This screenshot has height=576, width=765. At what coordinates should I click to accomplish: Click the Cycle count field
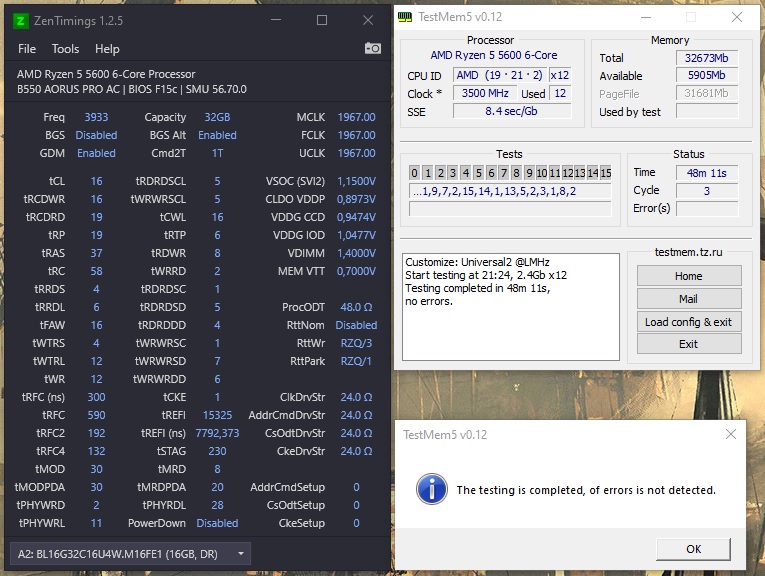(706, 191)
